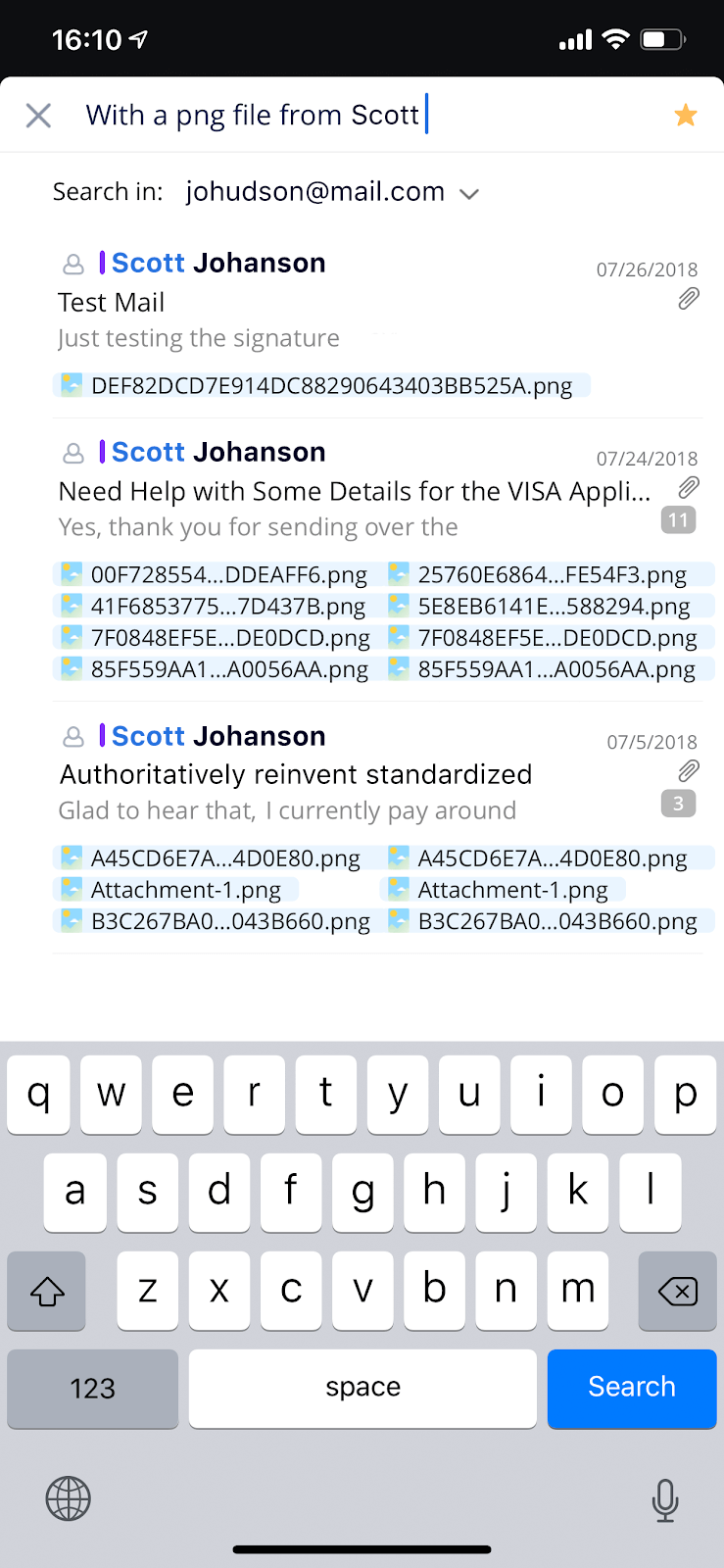Tap the star icon to save this search

click(x=685, y=115)
